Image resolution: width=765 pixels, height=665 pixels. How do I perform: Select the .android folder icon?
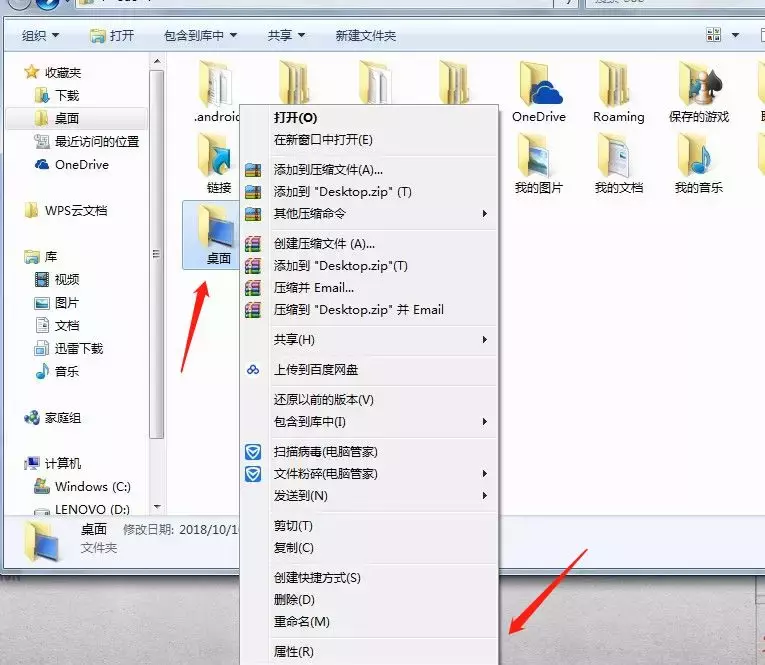216,83
